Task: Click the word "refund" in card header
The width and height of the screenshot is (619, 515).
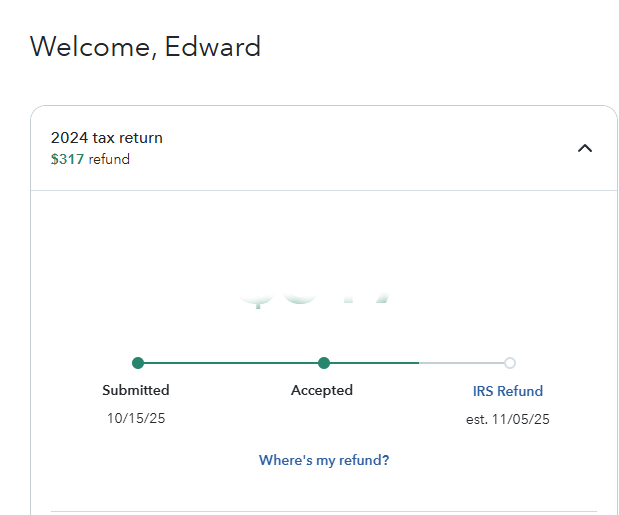Action: point(110,159)
